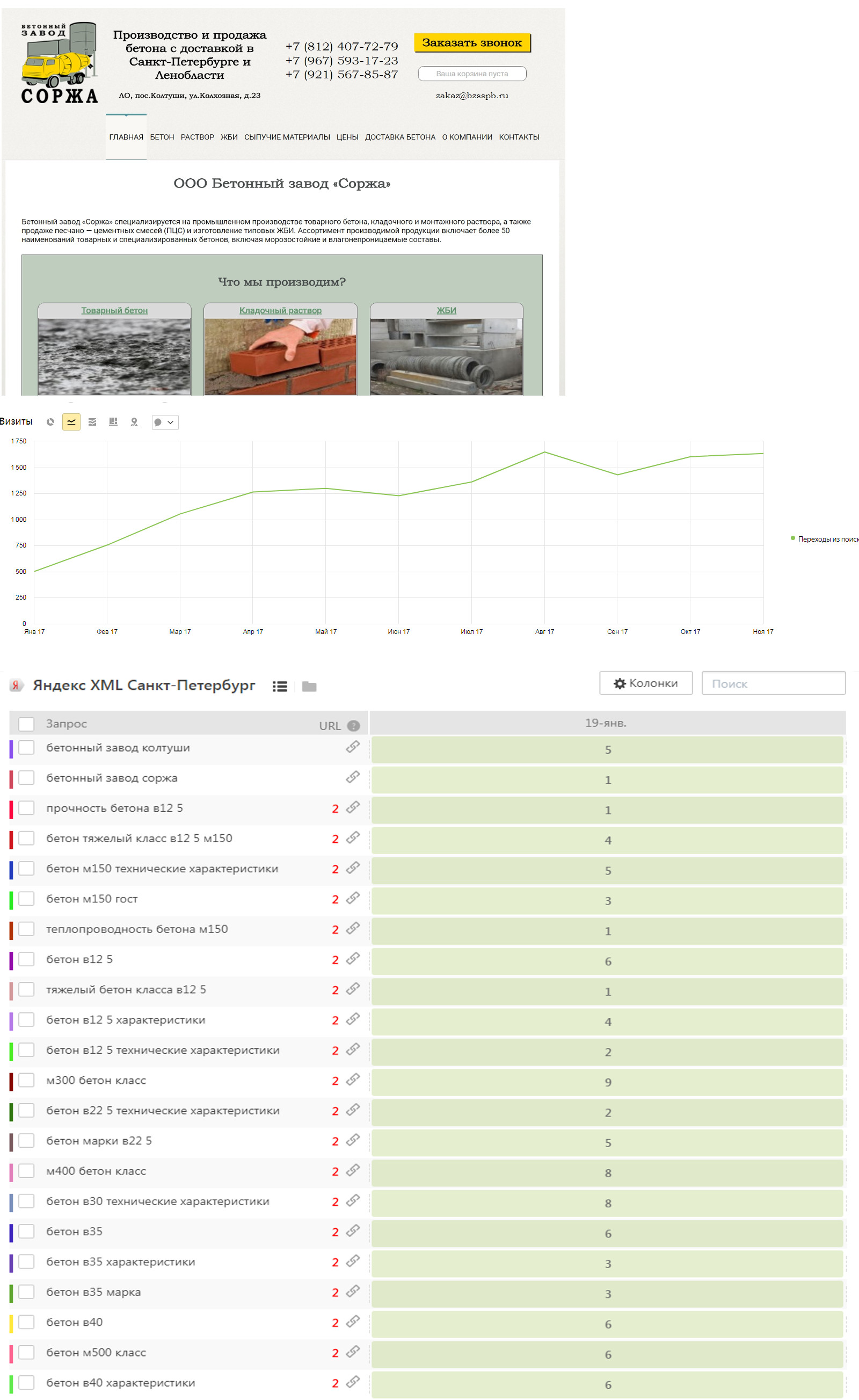Click the Yandex logo icon near the title

pos(16,685)
